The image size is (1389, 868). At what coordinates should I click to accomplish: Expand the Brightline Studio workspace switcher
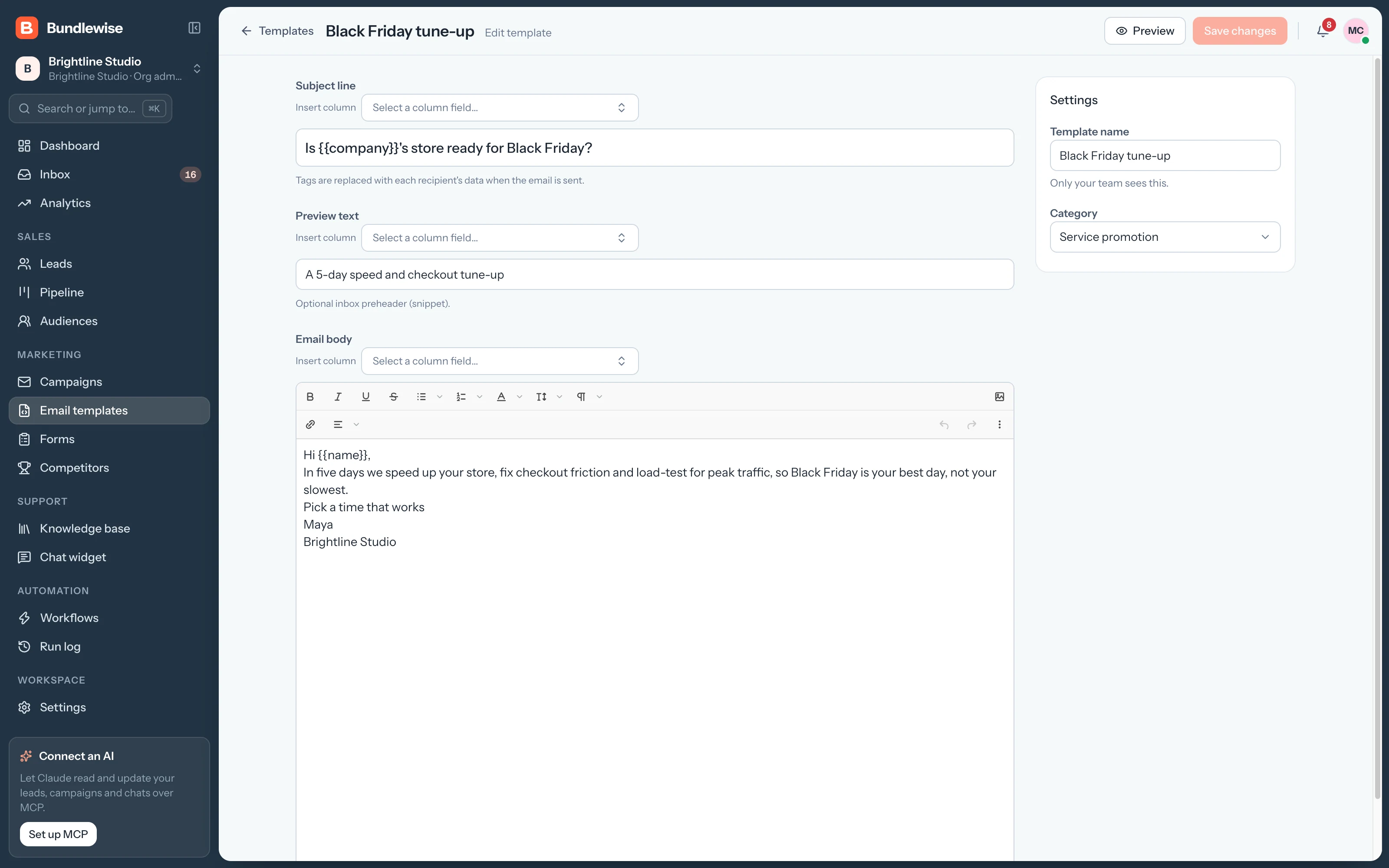point(109,68)
